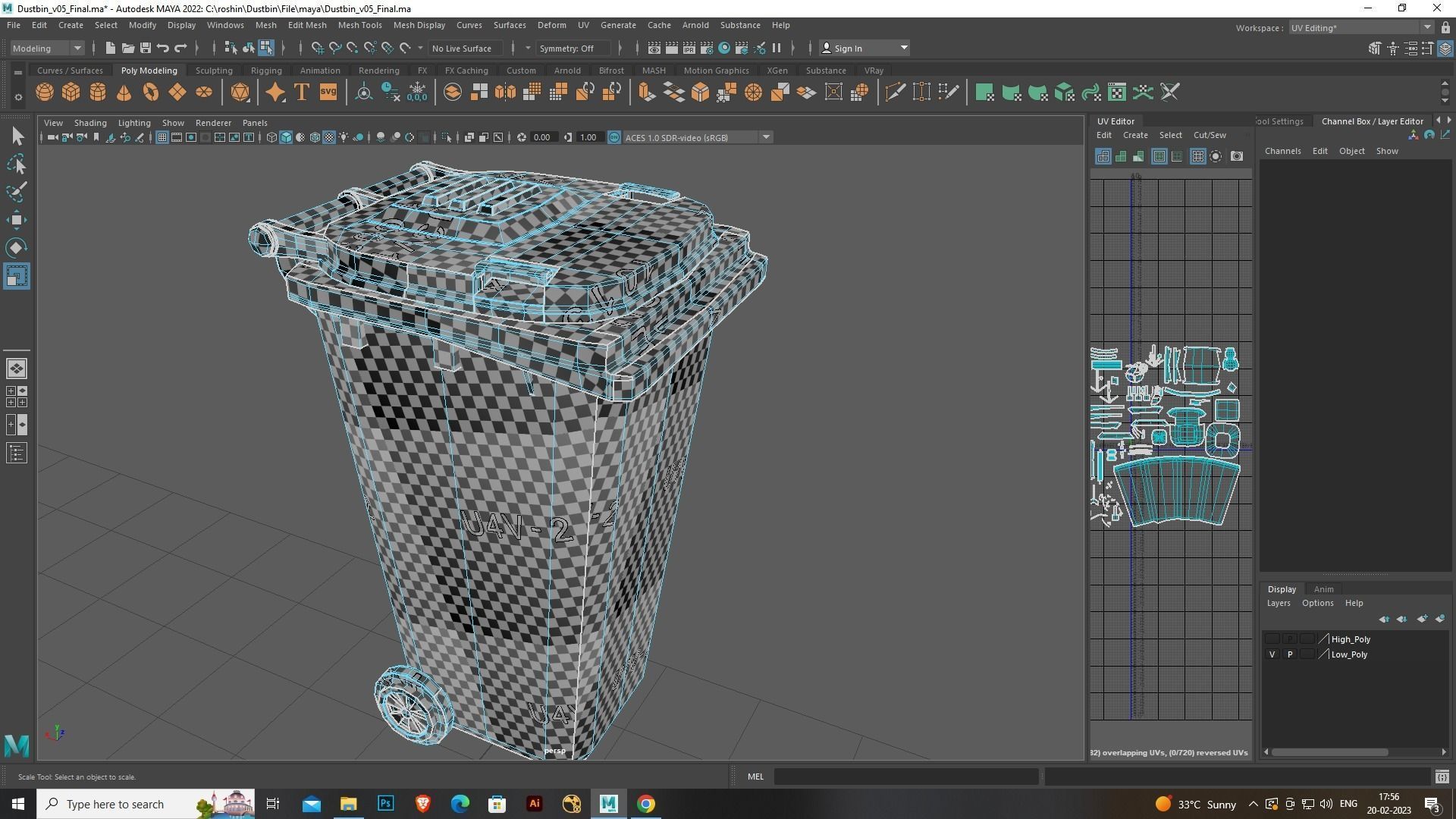Toggle viewport grid display
Screen dimensions: 1456x819
coord(162,137)
